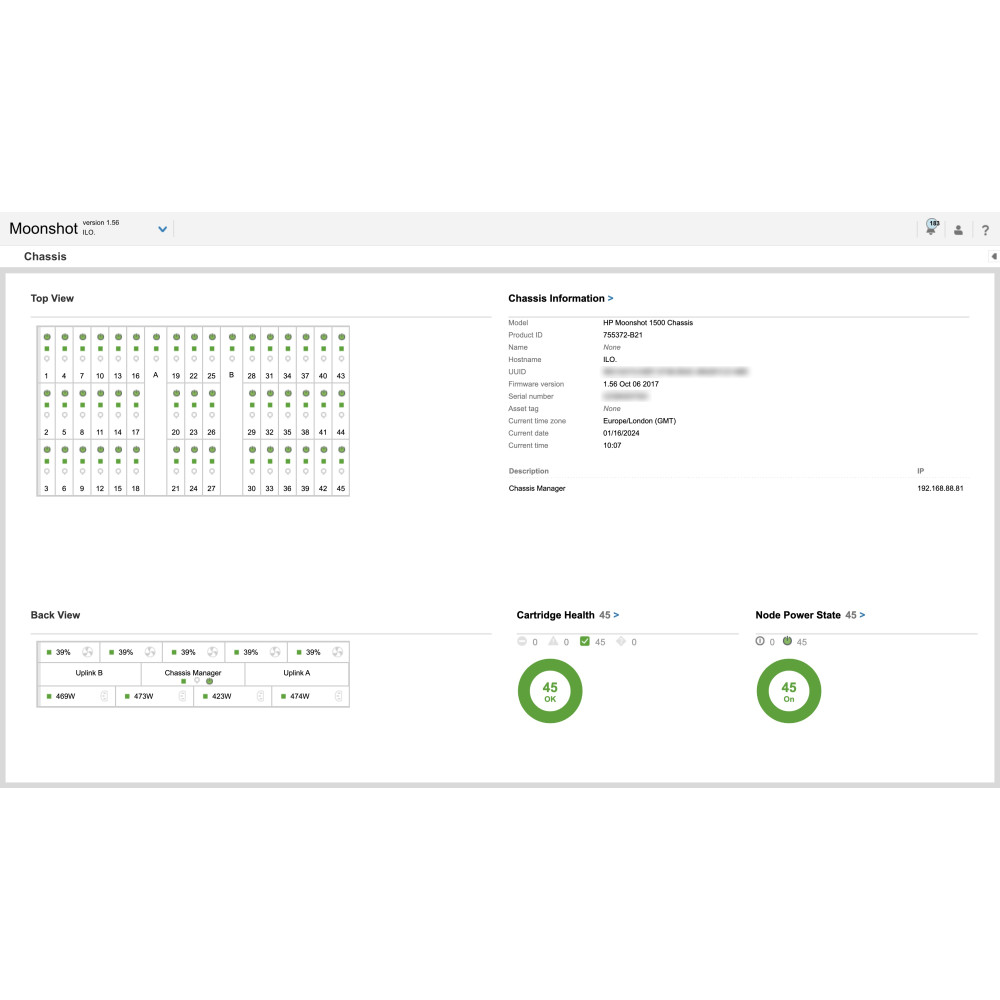Click the Moonshot title in the header

click(x=45, y=228)
